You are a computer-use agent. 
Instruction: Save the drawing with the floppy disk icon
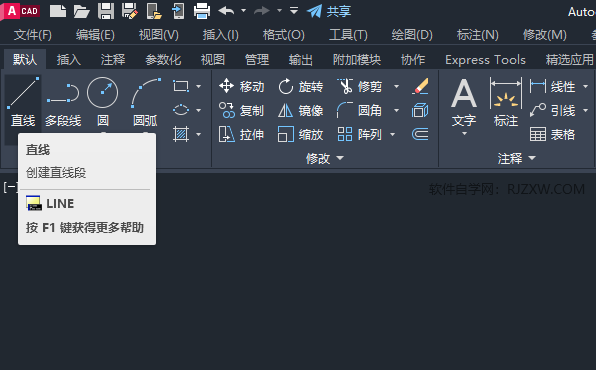106,11
